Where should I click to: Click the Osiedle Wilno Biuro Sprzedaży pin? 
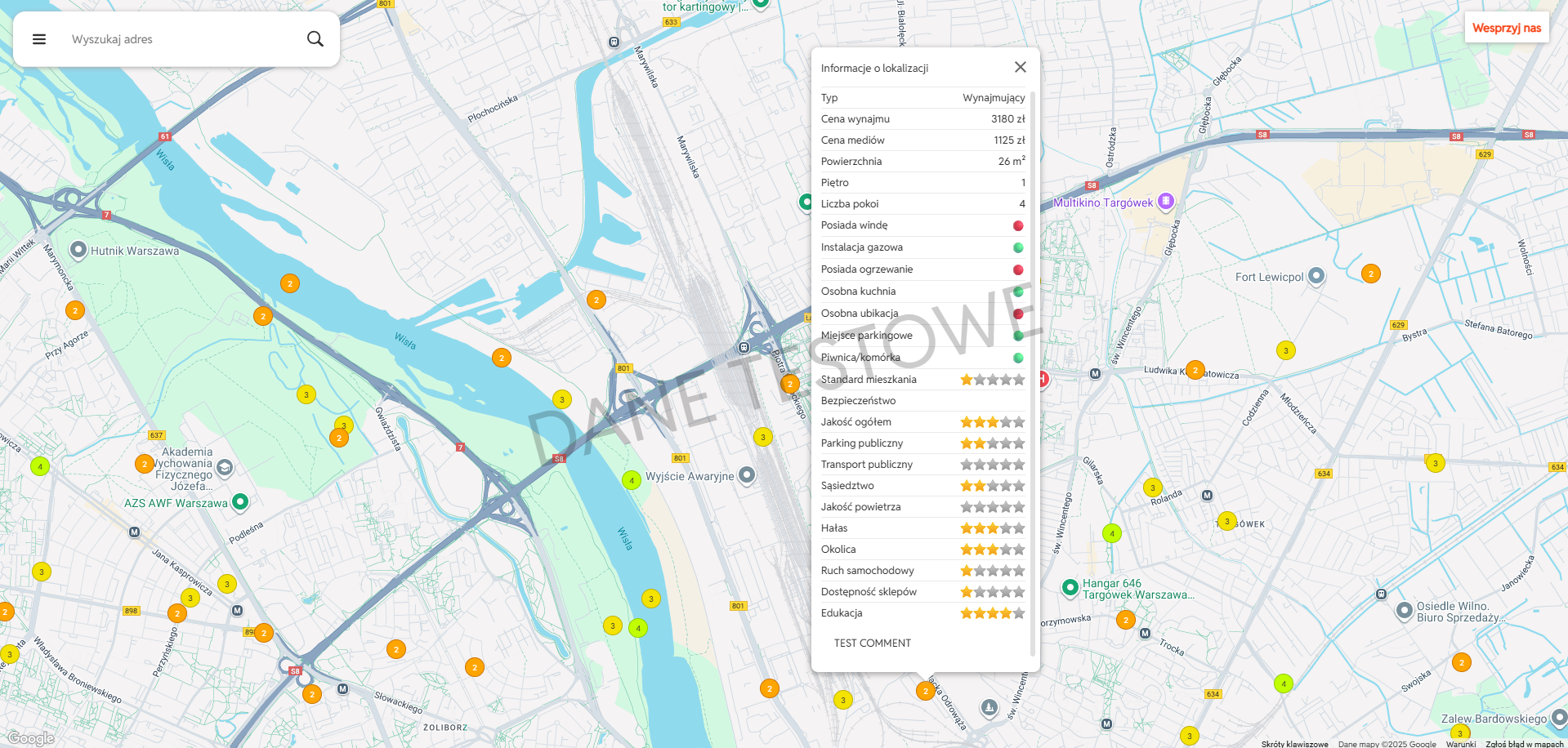pos(1404,610)
